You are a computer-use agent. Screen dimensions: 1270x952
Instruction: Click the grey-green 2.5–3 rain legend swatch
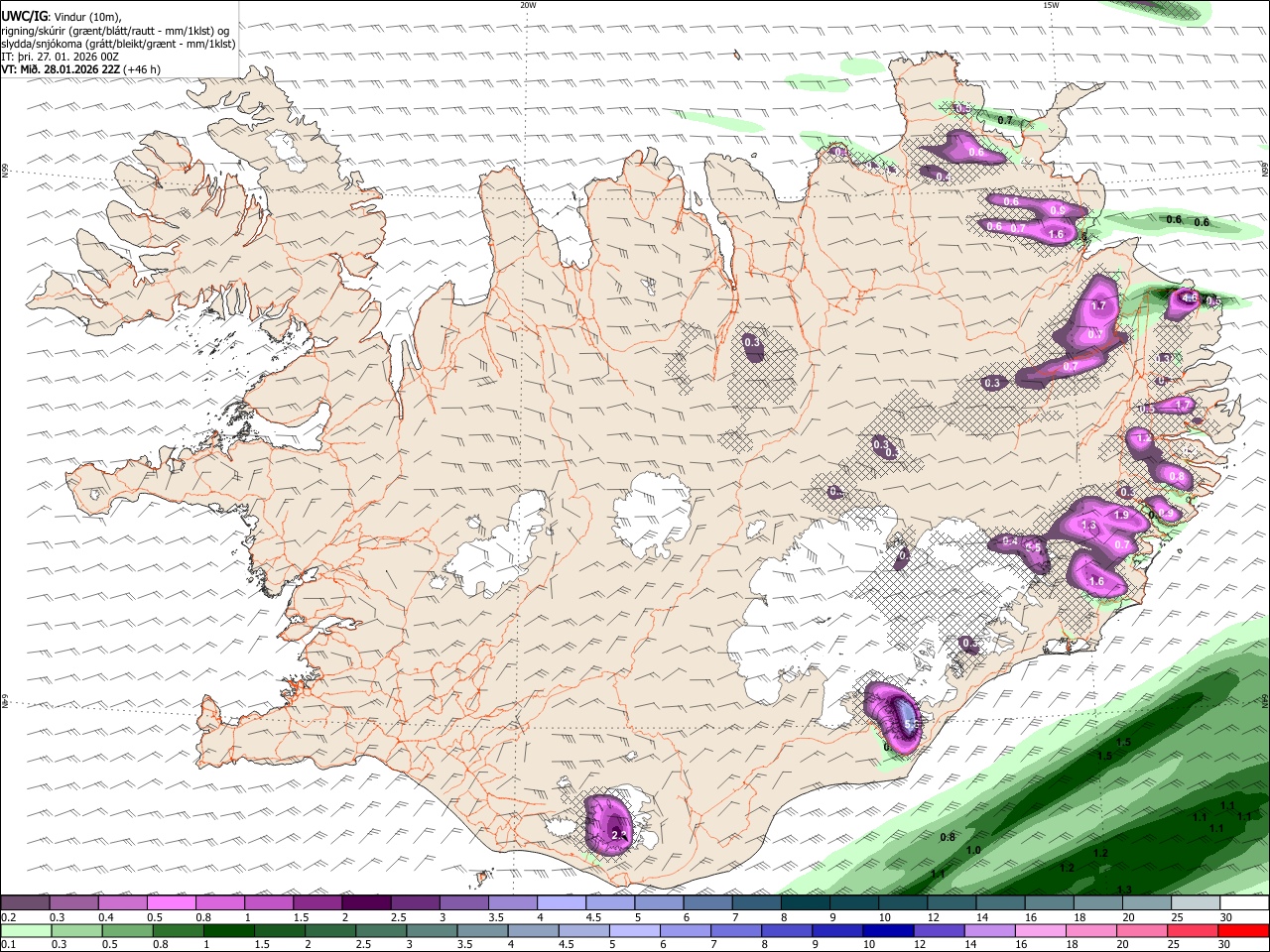click(382, 931)
